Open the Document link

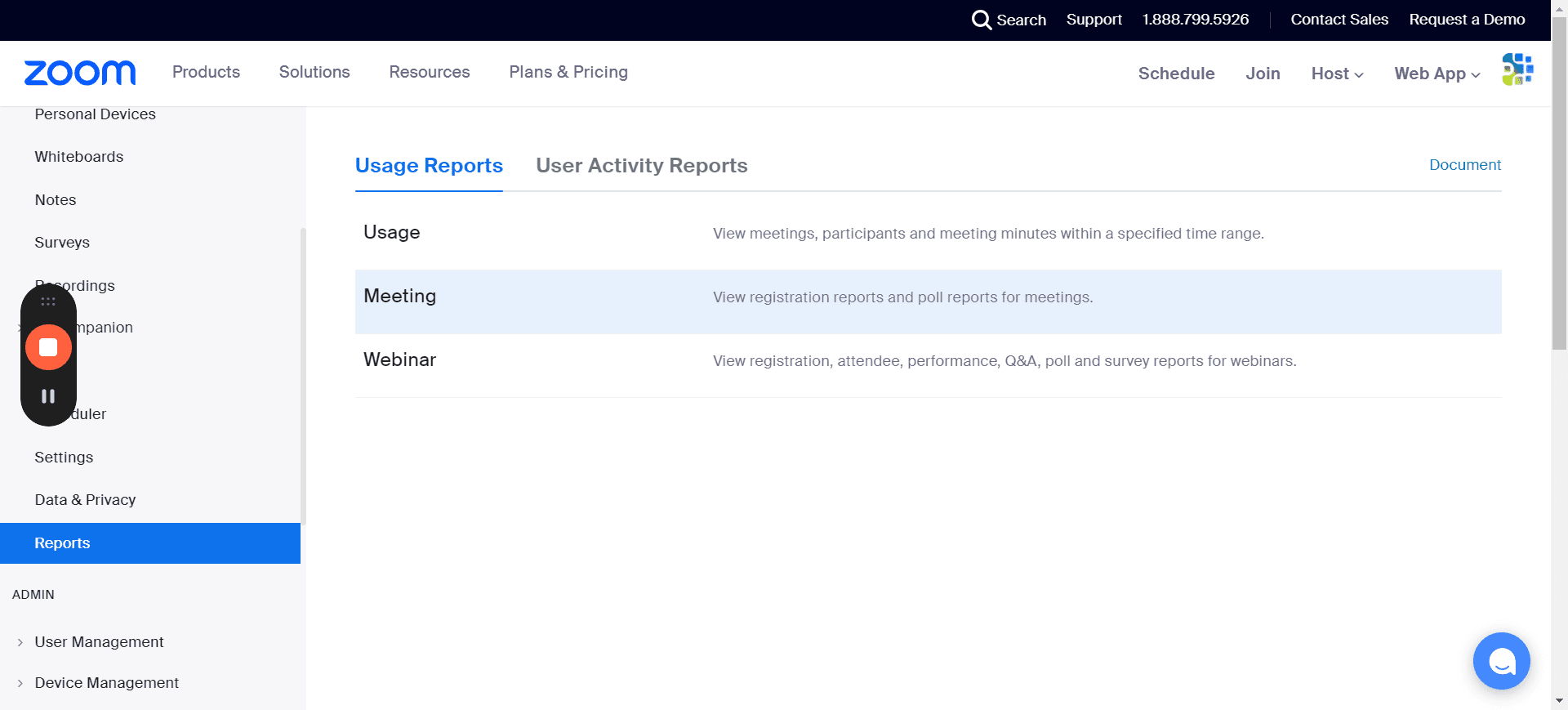(x=1465, y=165)
